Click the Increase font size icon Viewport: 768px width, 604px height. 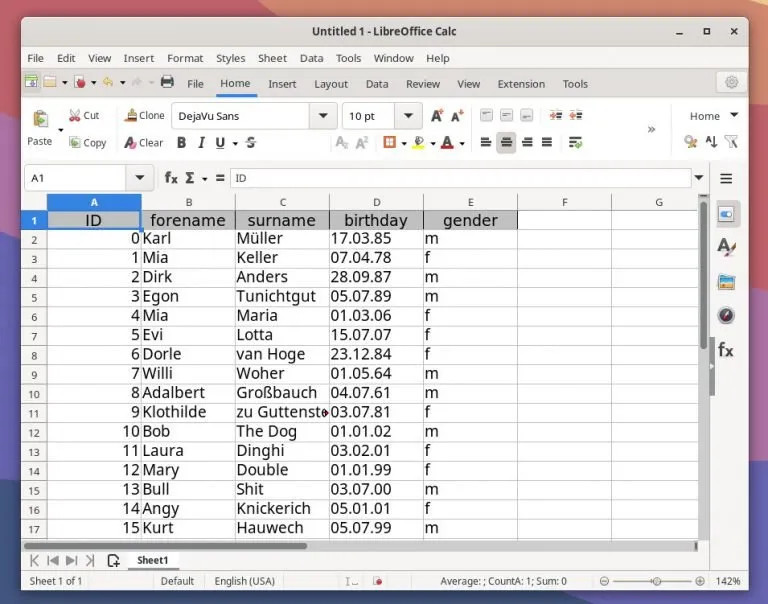click(x=437, y=116)
